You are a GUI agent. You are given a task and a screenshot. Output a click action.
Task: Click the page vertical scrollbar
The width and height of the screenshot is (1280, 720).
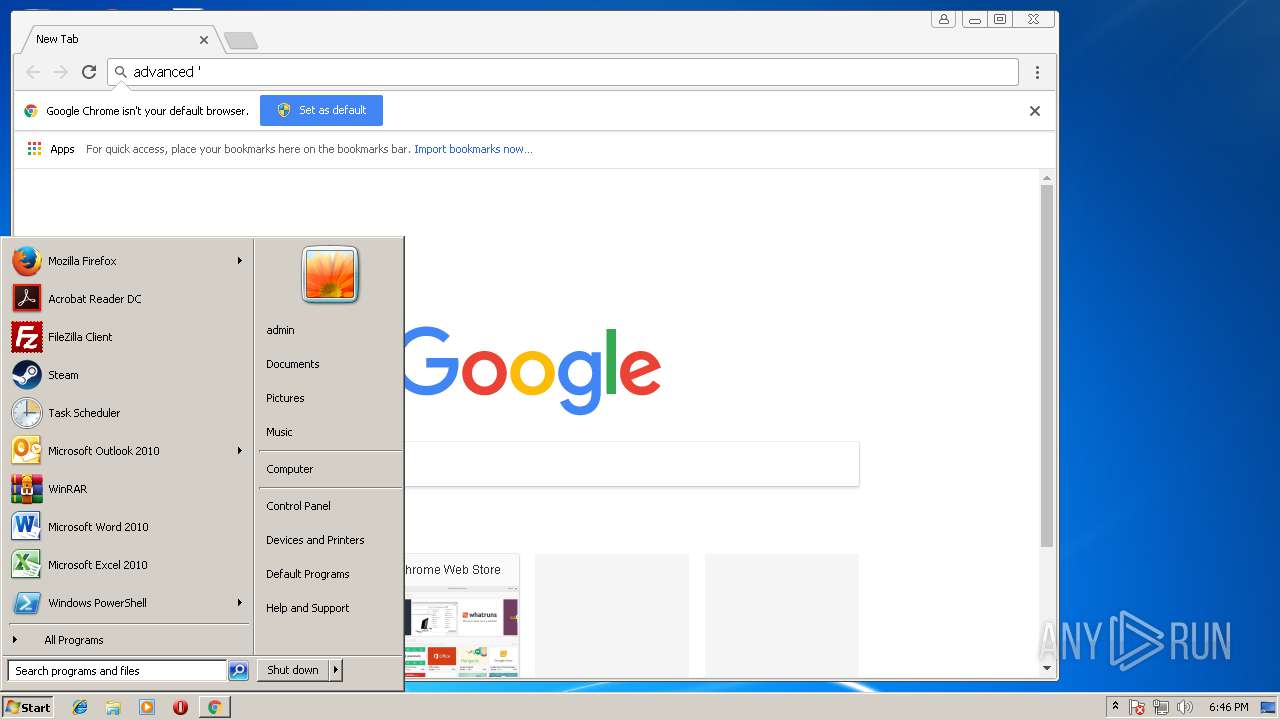(x=1047, y=366)
